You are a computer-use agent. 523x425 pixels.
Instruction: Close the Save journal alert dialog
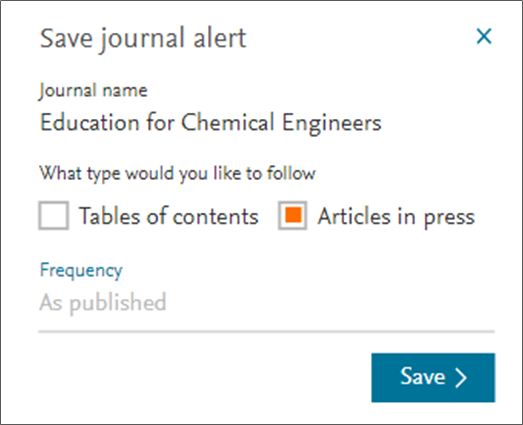[x=484, y=36]
